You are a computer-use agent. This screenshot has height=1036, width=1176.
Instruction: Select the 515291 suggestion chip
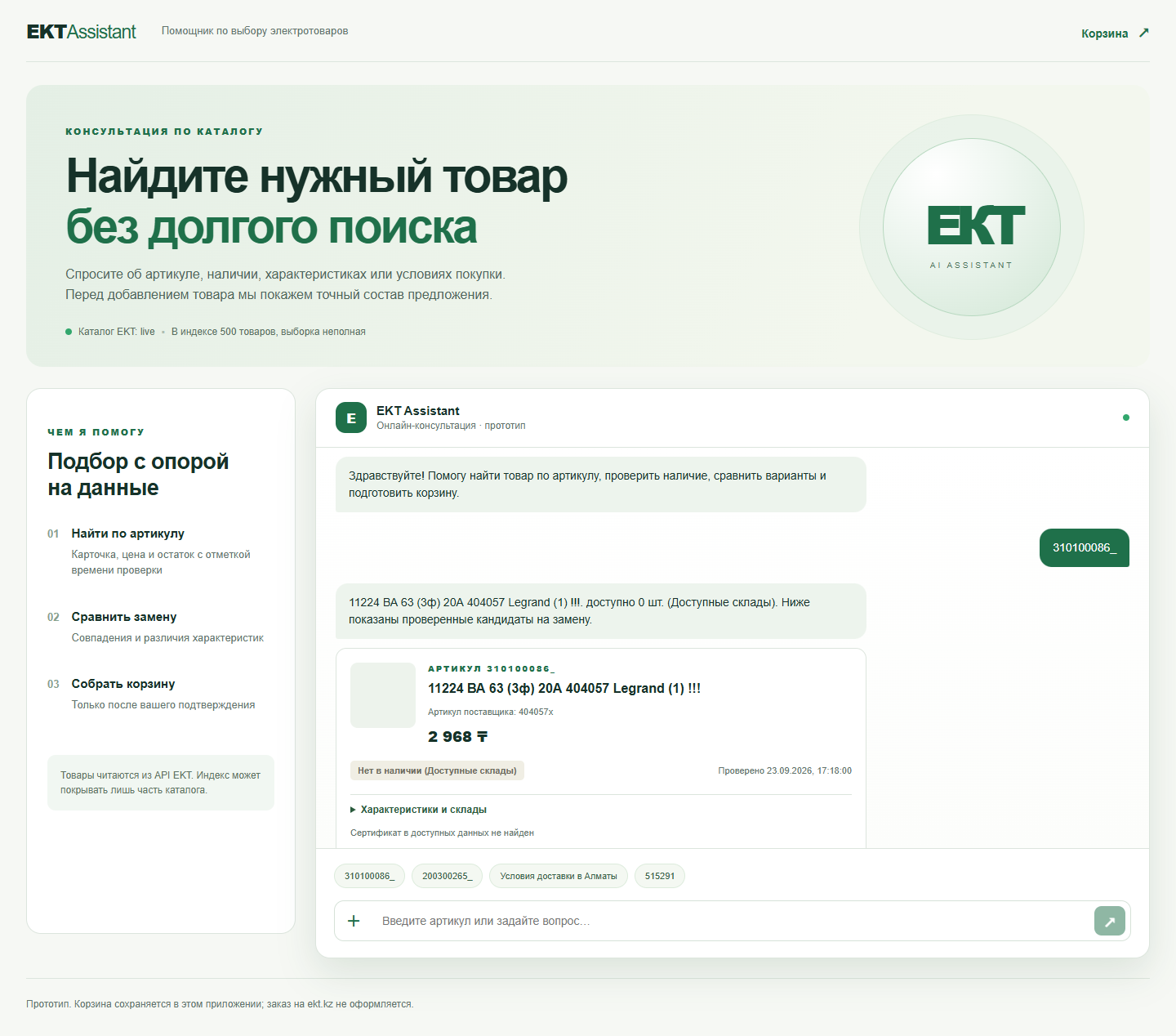coord(660,876)
